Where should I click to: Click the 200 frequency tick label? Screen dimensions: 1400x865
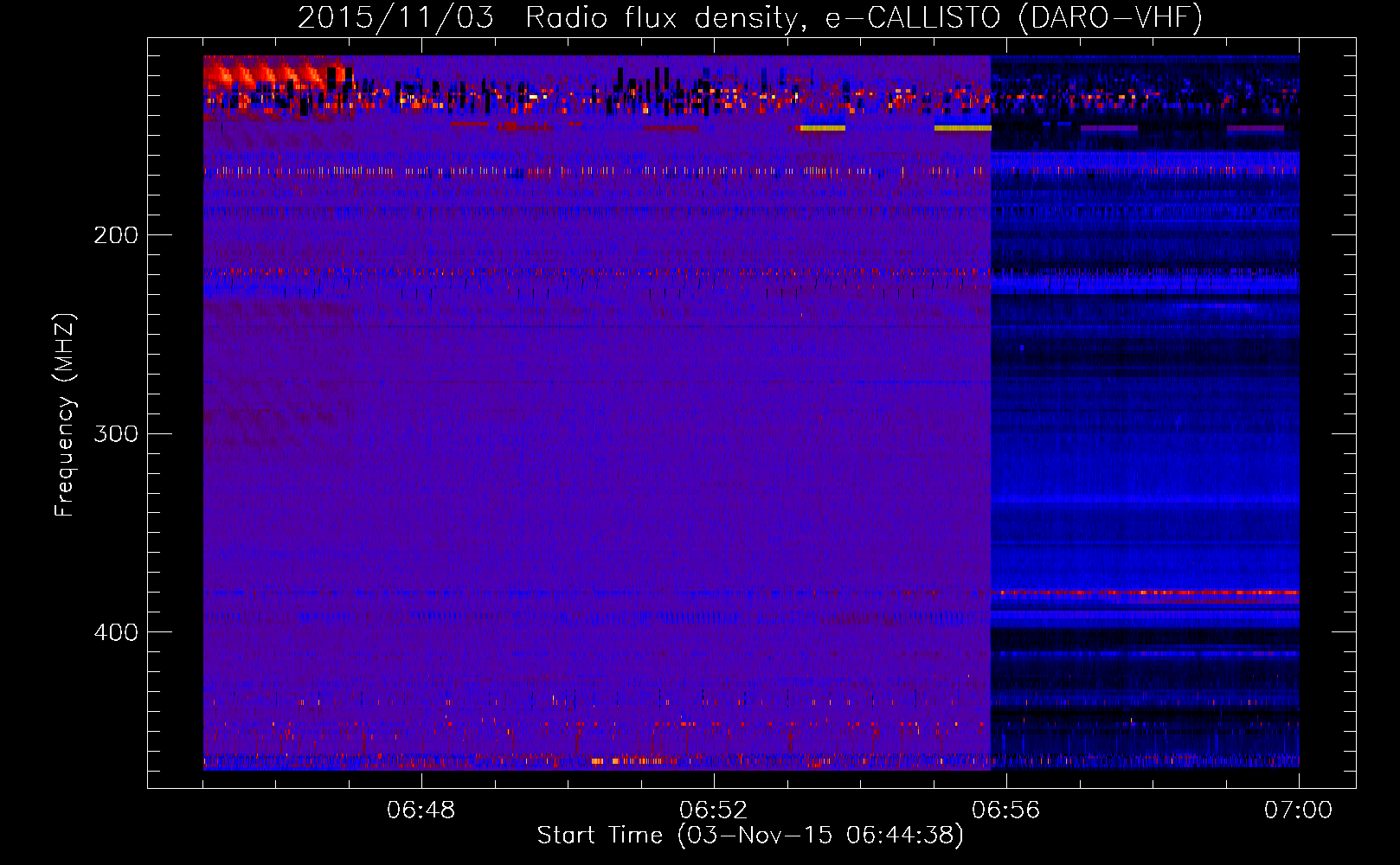point(116,235)
